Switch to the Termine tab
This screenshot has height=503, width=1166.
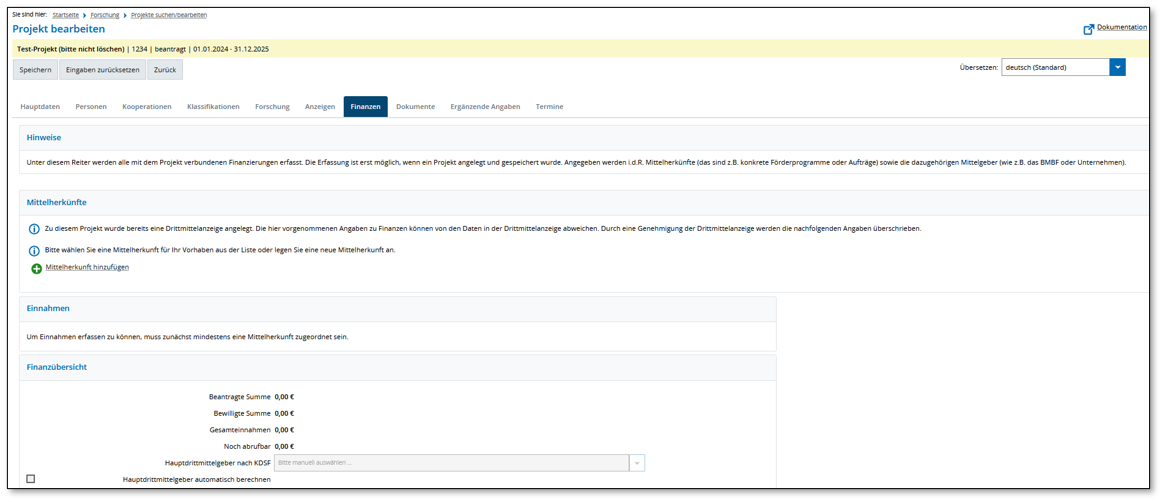click(549, 107)
